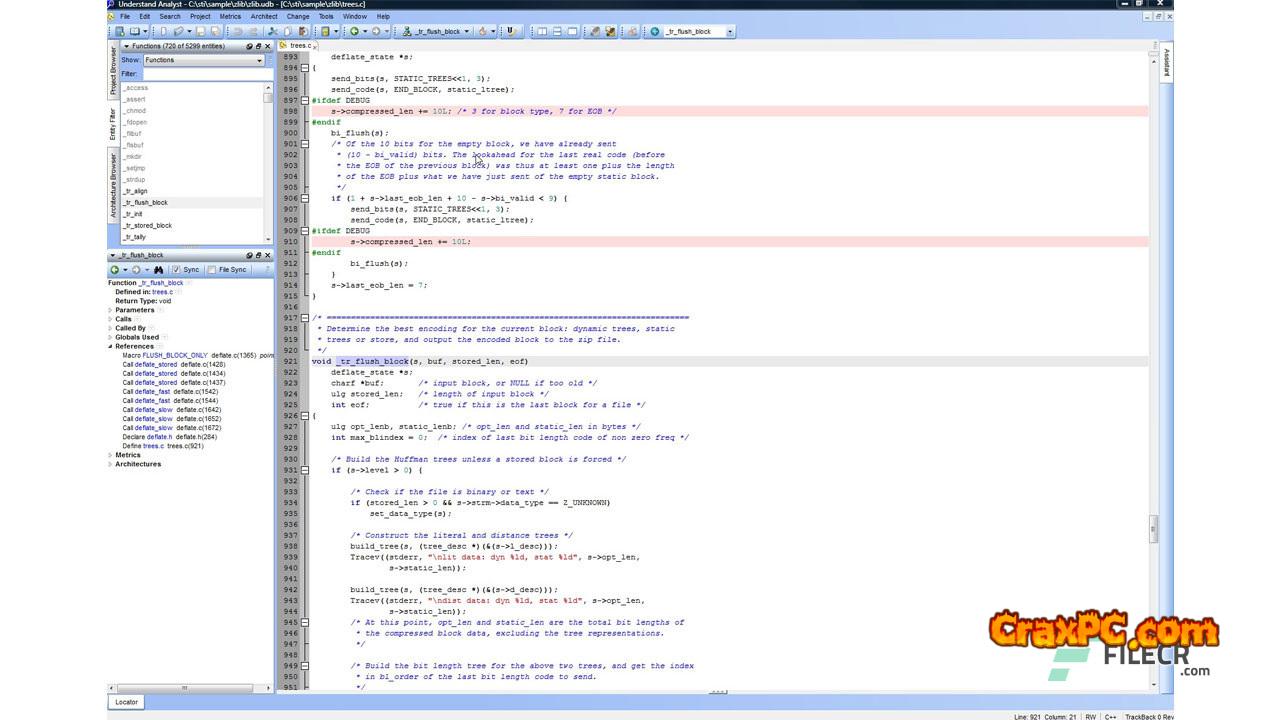Image resolution: width=1280 pixels, height=720 pixels.
Task: Toggle the Sync checkbox
Action: 176,270
